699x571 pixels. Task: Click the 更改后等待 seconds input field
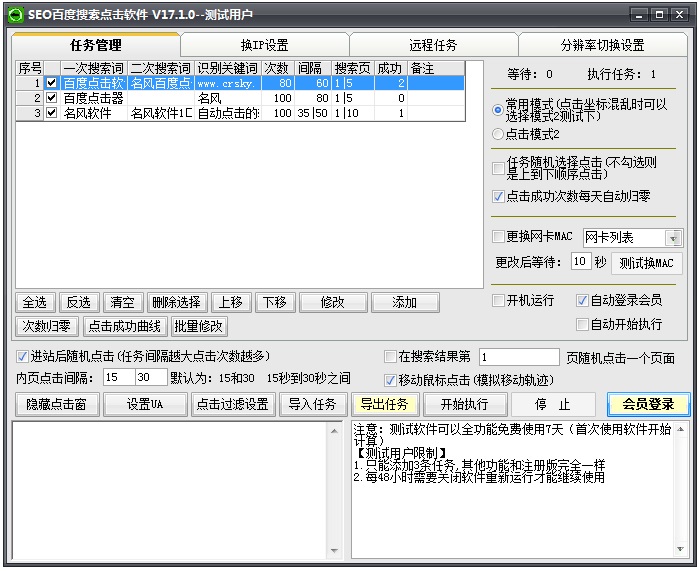[580, 262]
